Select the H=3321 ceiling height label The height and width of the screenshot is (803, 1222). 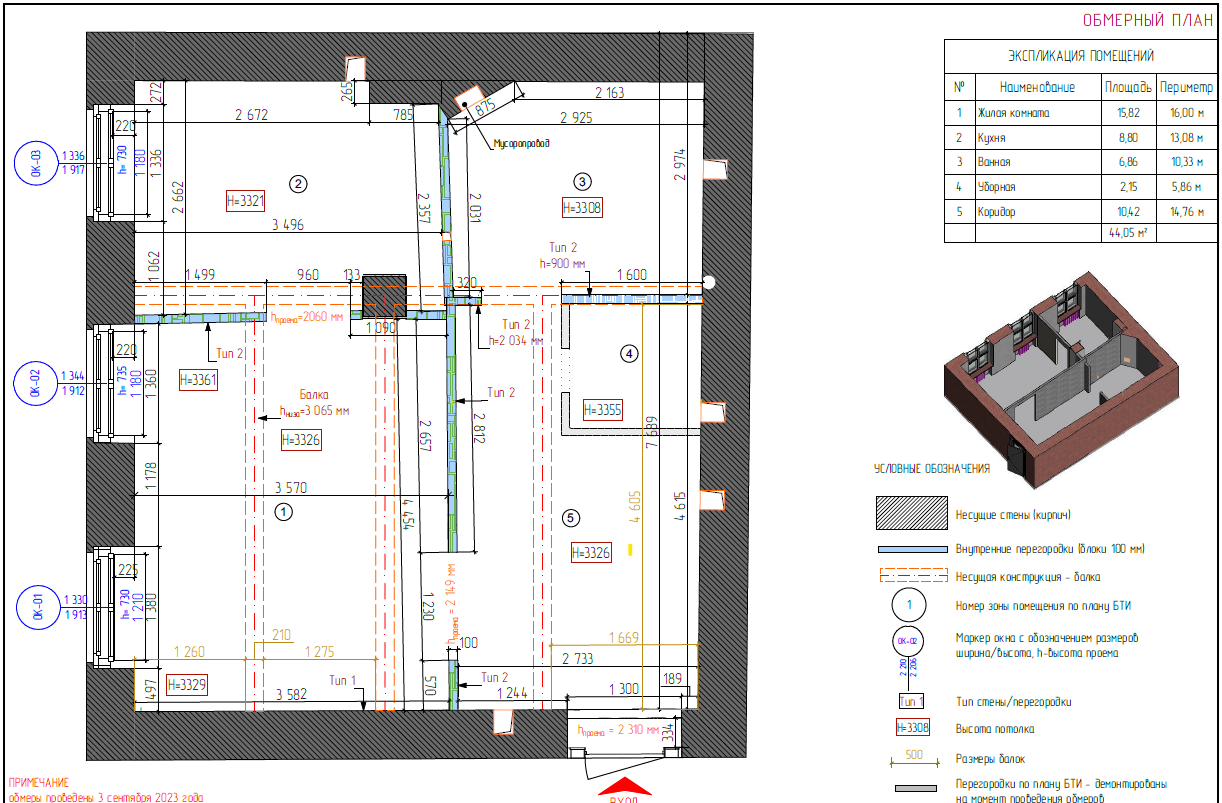(246, 201)
